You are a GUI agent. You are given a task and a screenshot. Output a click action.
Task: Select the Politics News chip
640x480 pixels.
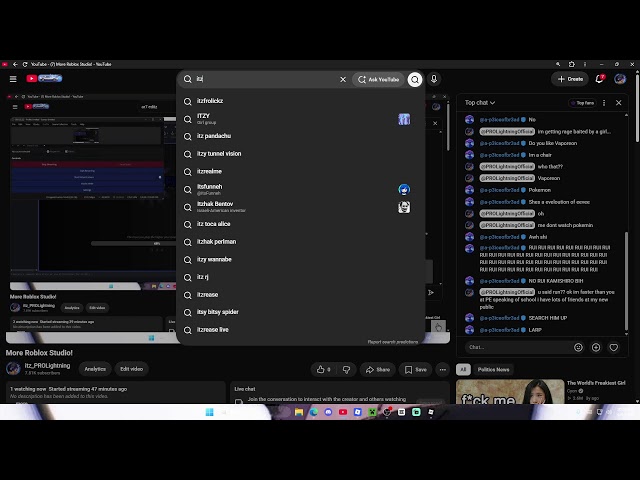(493, 369)
